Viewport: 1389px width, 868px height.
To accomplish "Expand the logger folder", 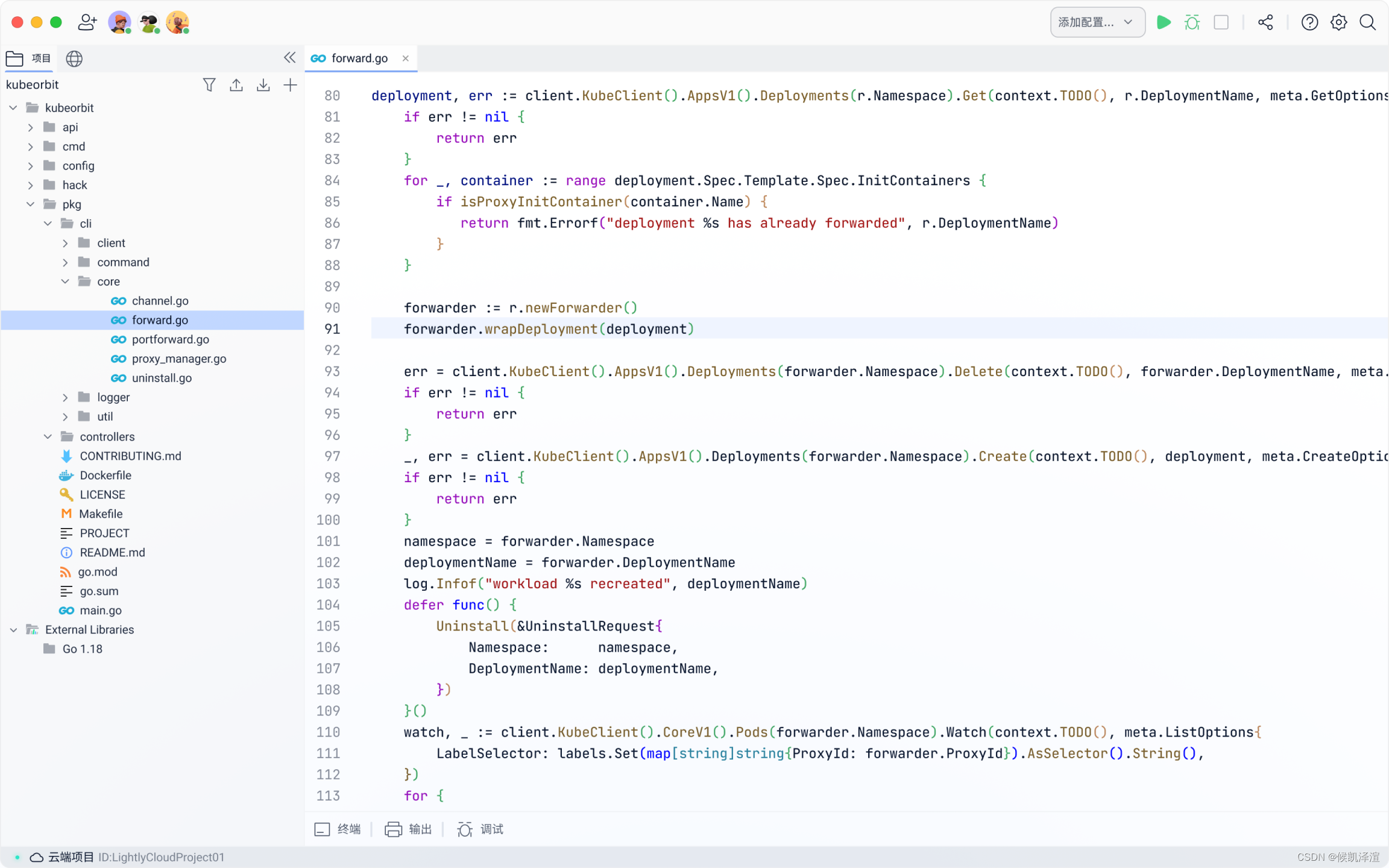I will [65, 397].
